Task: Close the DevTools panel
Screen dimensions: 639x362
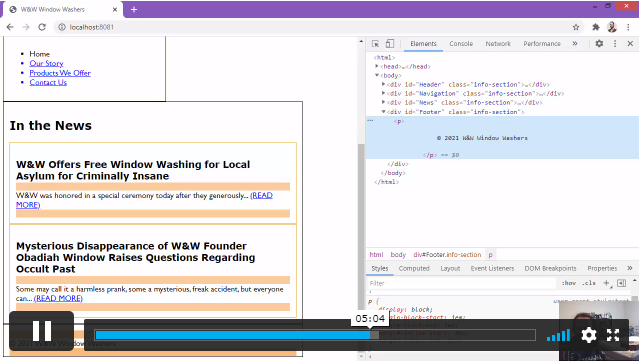Action: pos(630,44)
